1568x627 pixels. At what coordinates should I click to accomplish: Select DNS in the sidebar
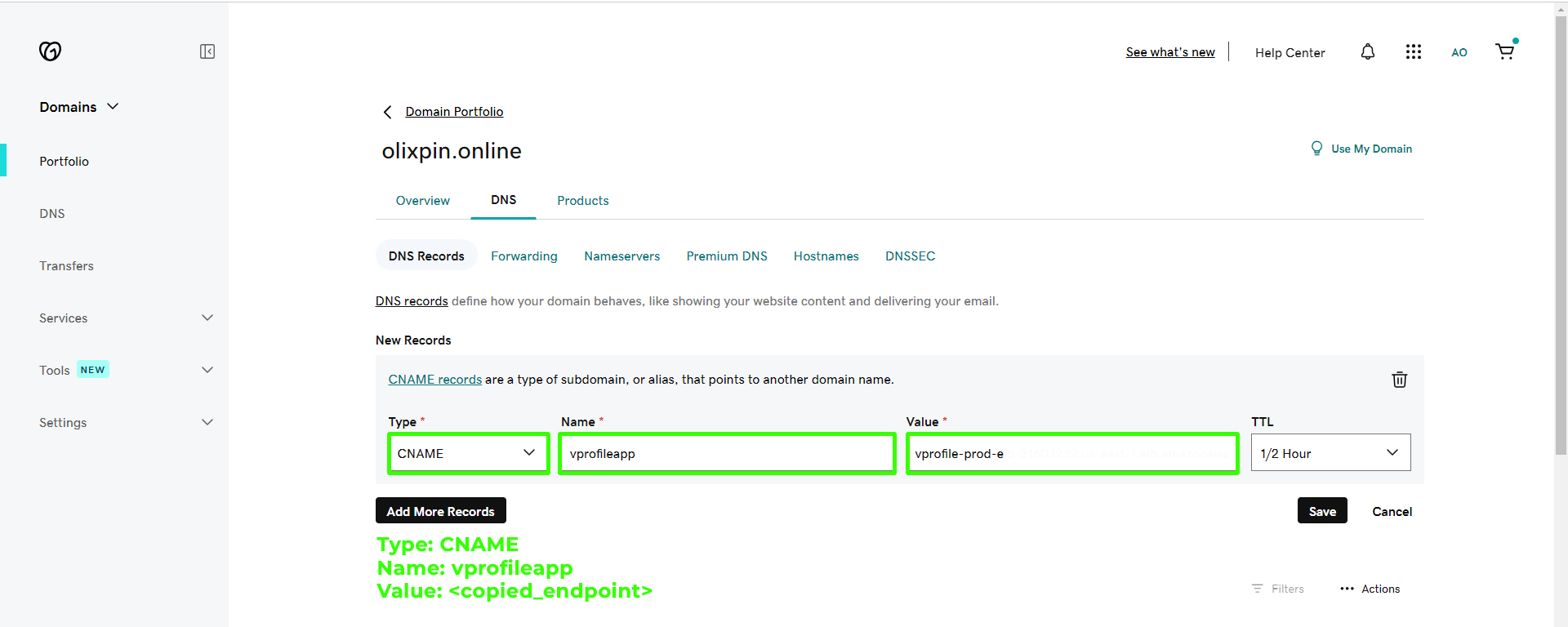tap(52, 214)
